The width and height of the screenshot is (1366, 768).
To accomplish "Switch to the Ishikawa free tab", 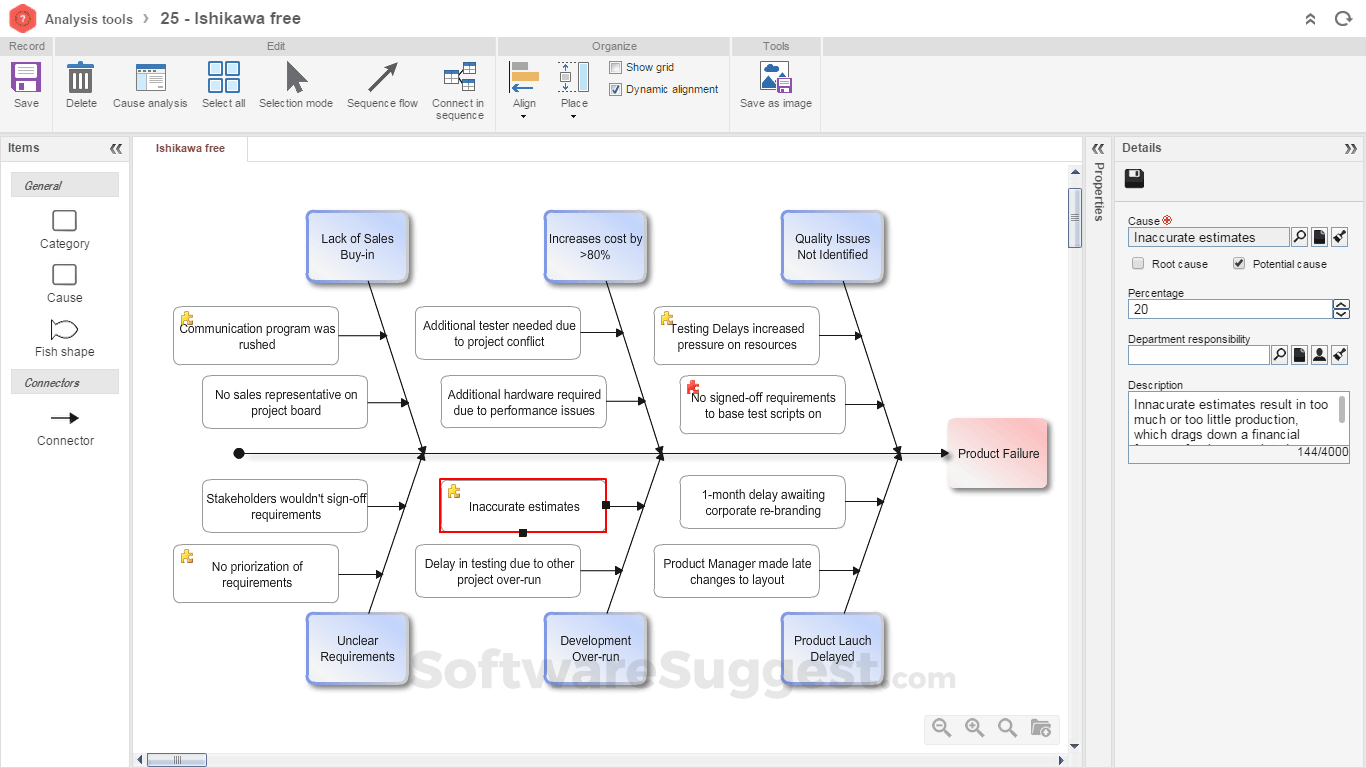I will tap(190, 148).
